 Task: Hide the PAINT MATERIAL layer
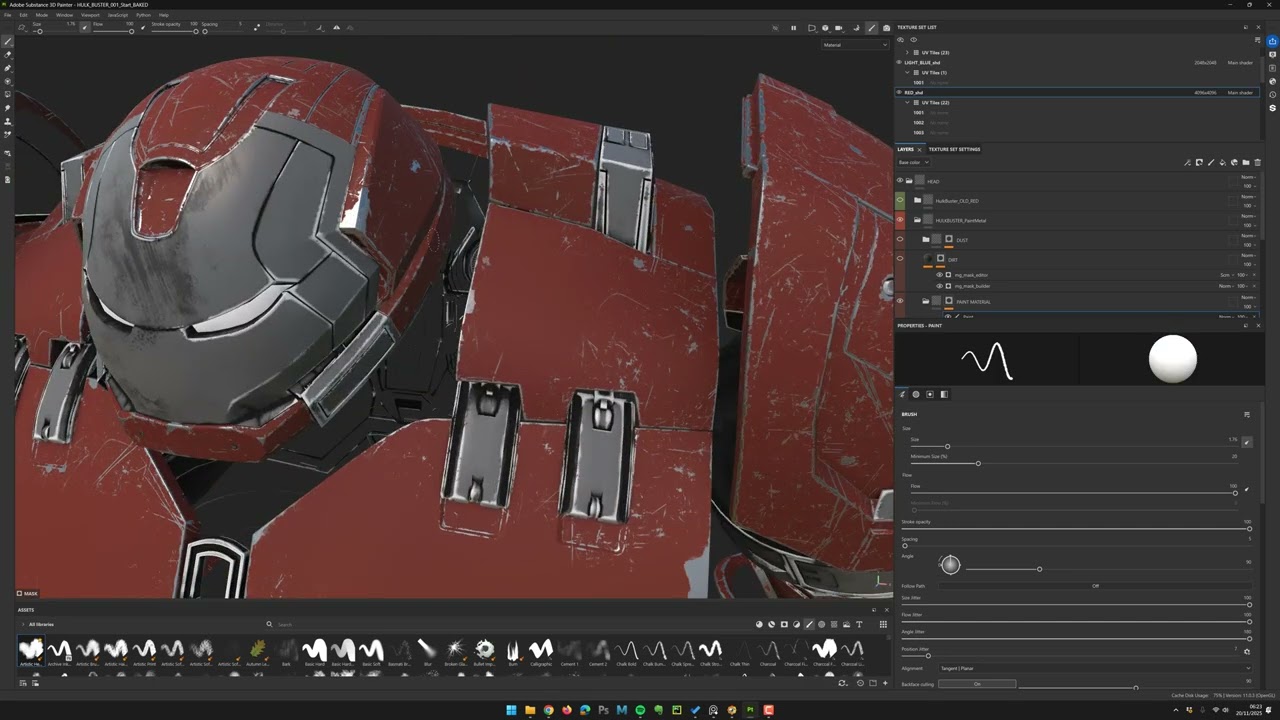(900, 301)
